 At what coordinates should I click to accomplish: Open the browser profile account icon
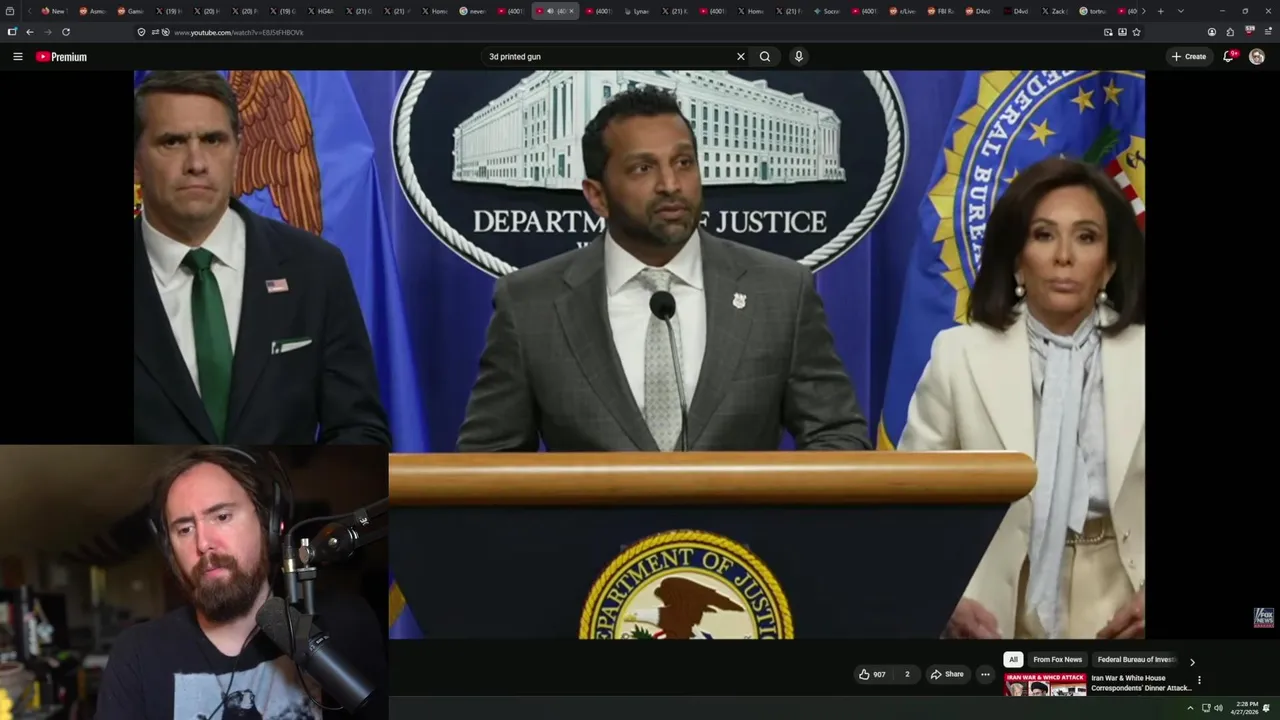(1212, 32)
